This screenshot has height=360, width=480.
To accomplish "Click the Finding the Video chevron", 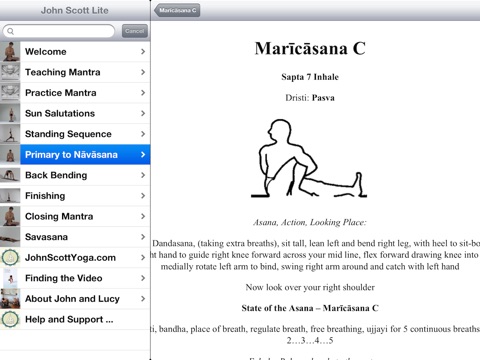I will 143,278.
